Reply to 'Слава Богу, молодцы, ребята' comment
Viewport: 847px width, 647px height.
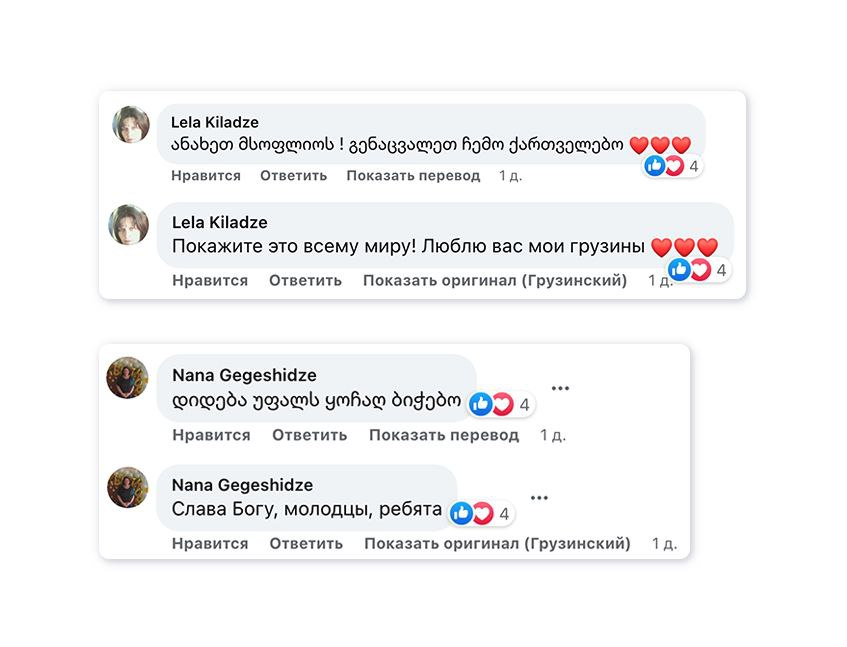(x=306, y=544)
